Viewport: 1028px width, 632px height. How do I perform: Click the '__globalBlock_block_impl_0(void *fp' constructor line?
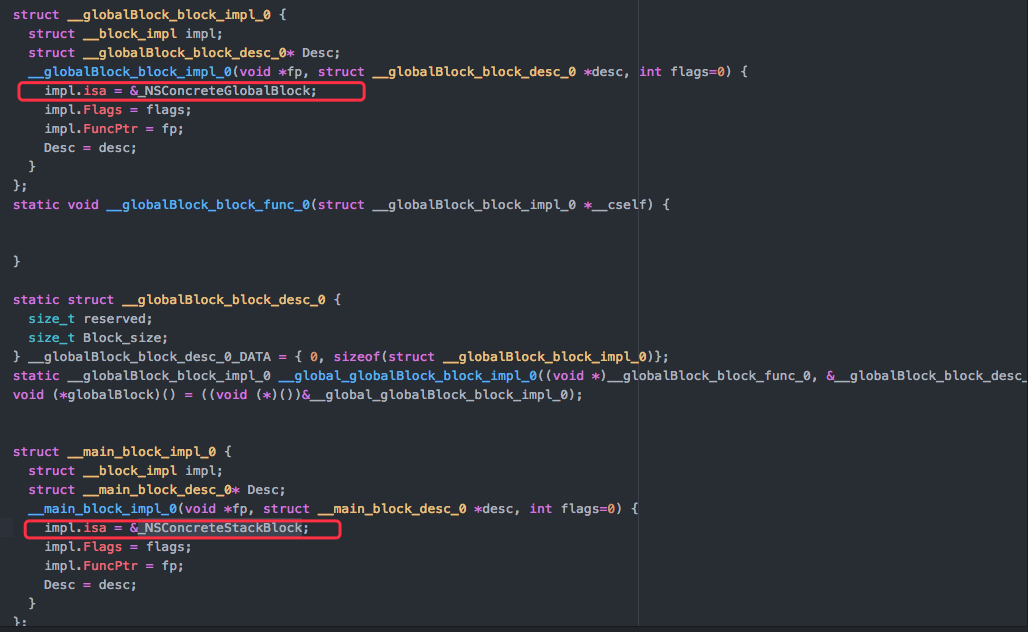[387, 71]
